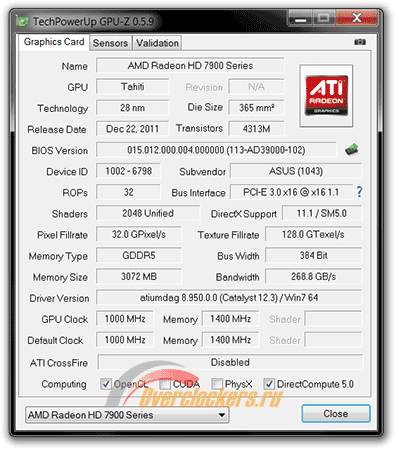Click the "Release Date" label
Screen dimensions: 396x450
(57, 129)
